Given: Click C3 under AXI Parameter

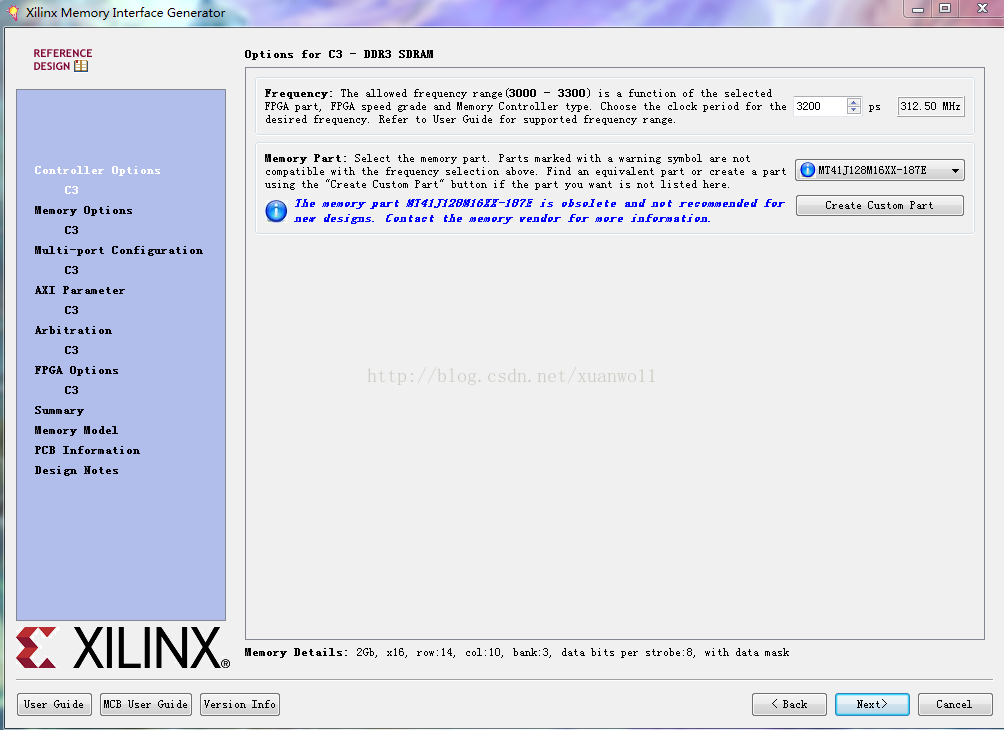Looking at the screenshot, I should (71, 310).
